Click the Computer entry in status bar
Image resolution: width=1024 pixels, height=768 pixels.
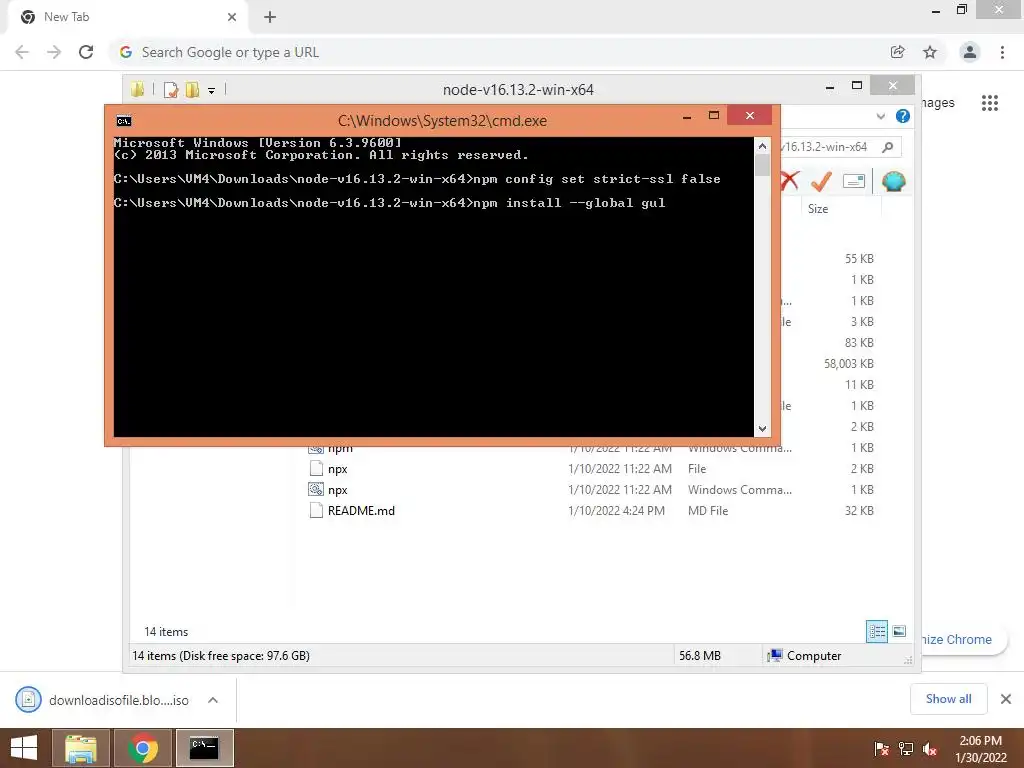click(805, 656)
